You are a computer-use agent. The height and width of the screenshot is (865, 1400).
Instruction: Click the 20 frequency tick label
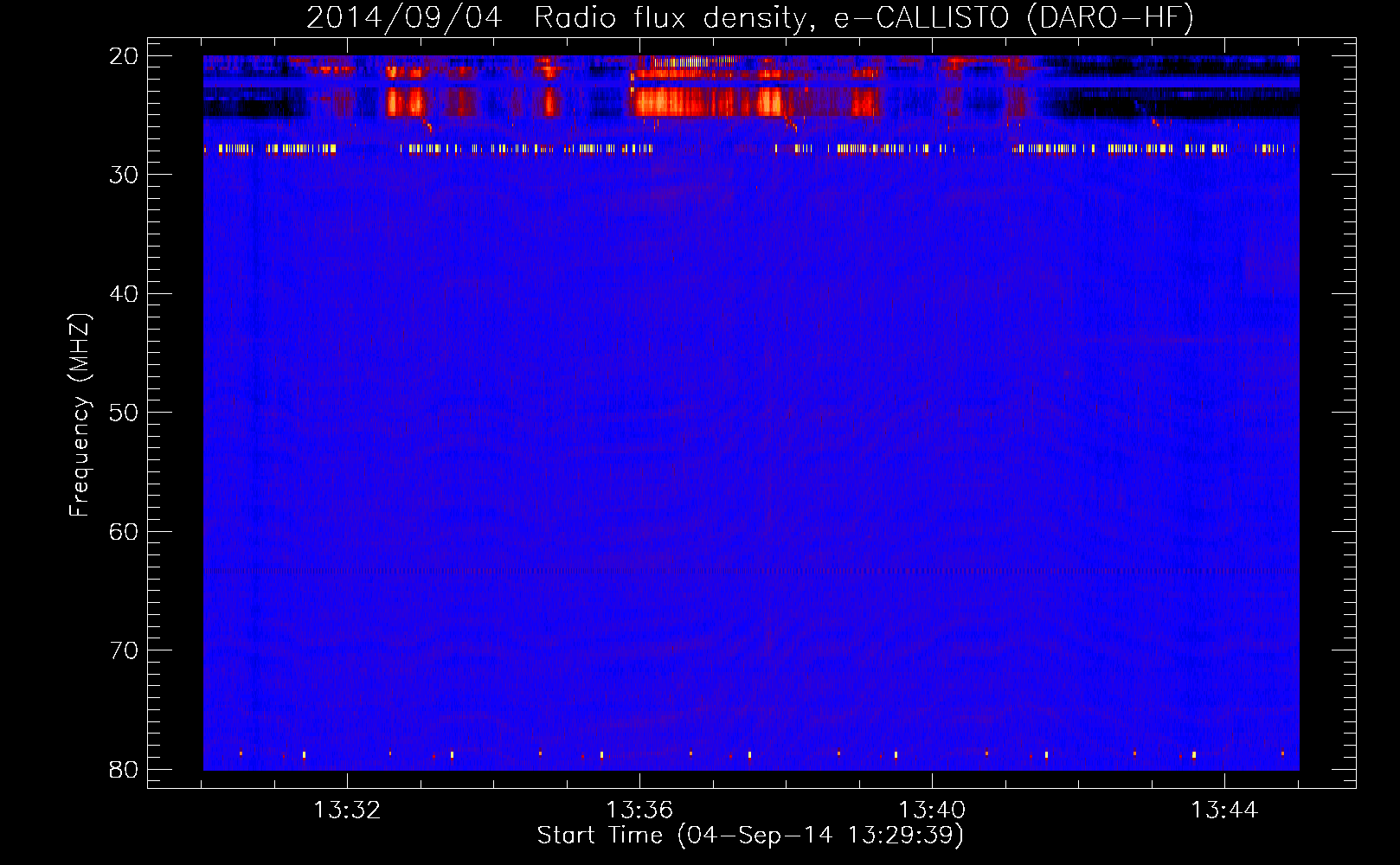[x=124, y=56]
